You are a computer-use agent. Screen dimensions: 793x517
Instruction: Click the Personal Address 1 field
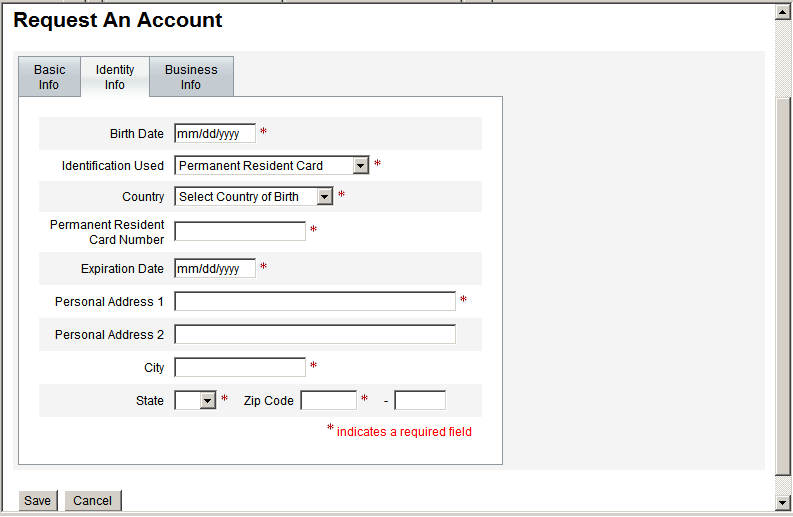315,302
